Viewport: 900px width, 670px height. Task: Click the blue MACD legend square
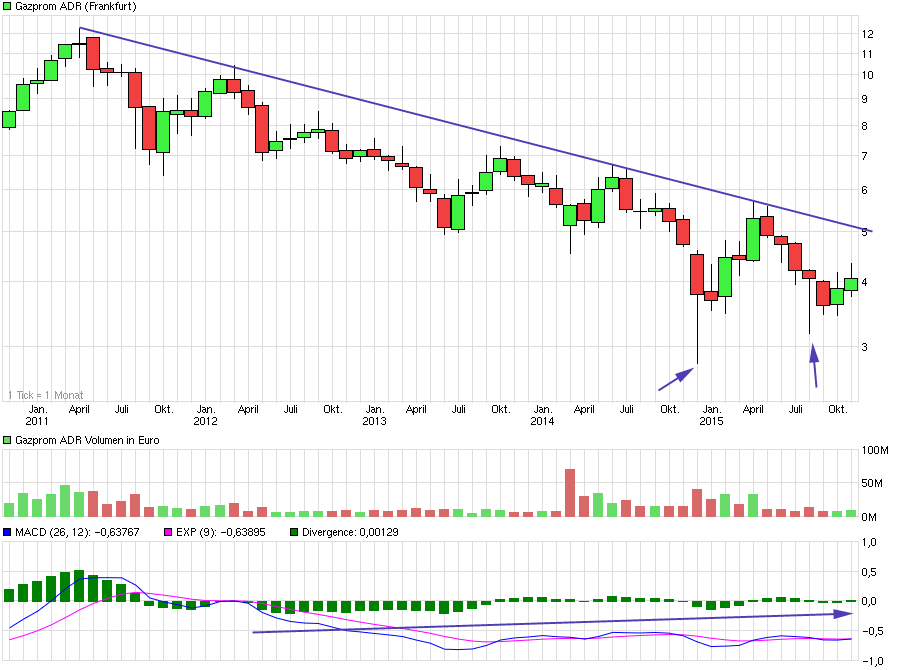[7, 532]
